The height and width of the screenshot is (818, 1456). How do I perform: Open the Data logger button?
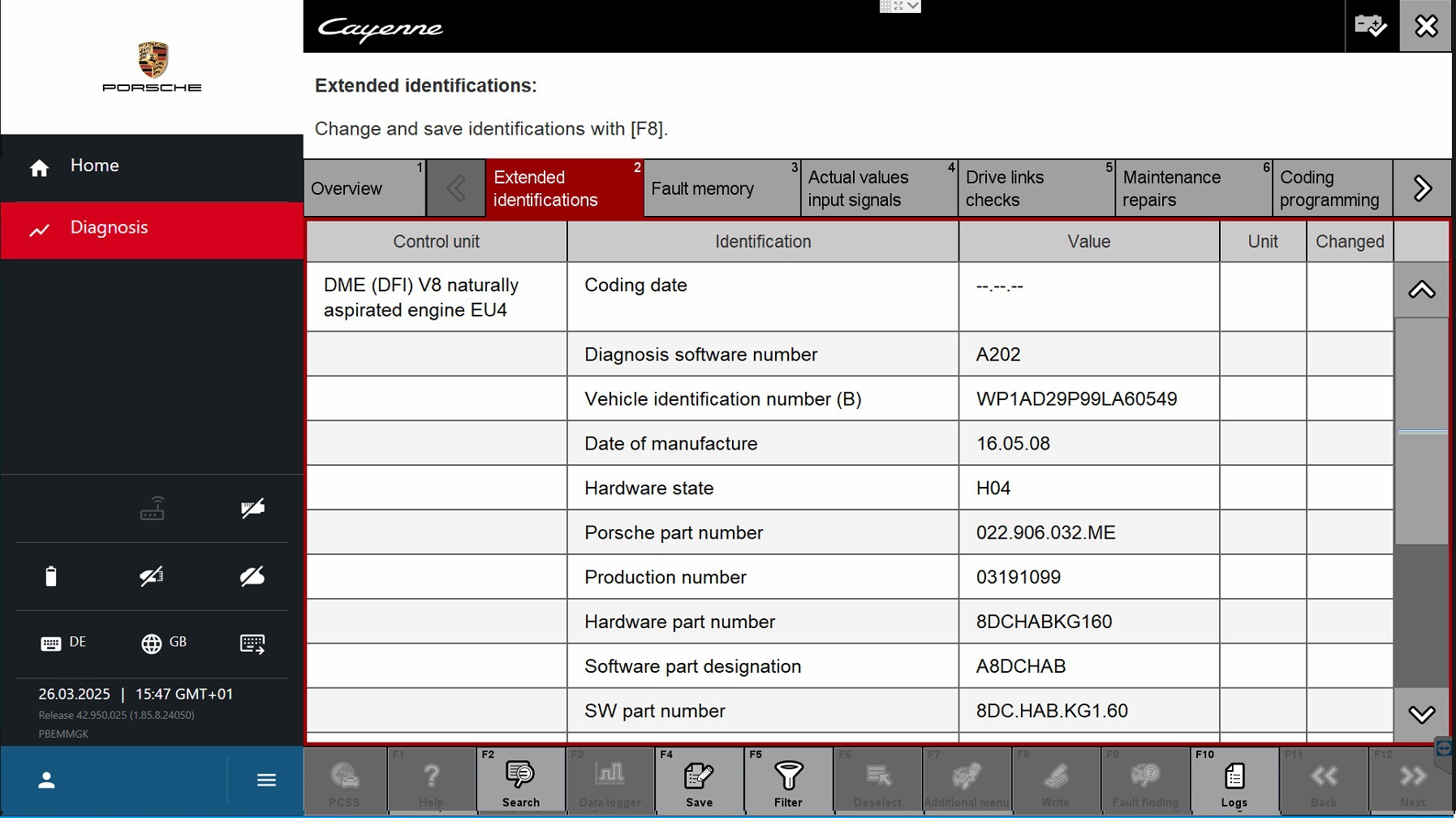(x=610, y=781)
